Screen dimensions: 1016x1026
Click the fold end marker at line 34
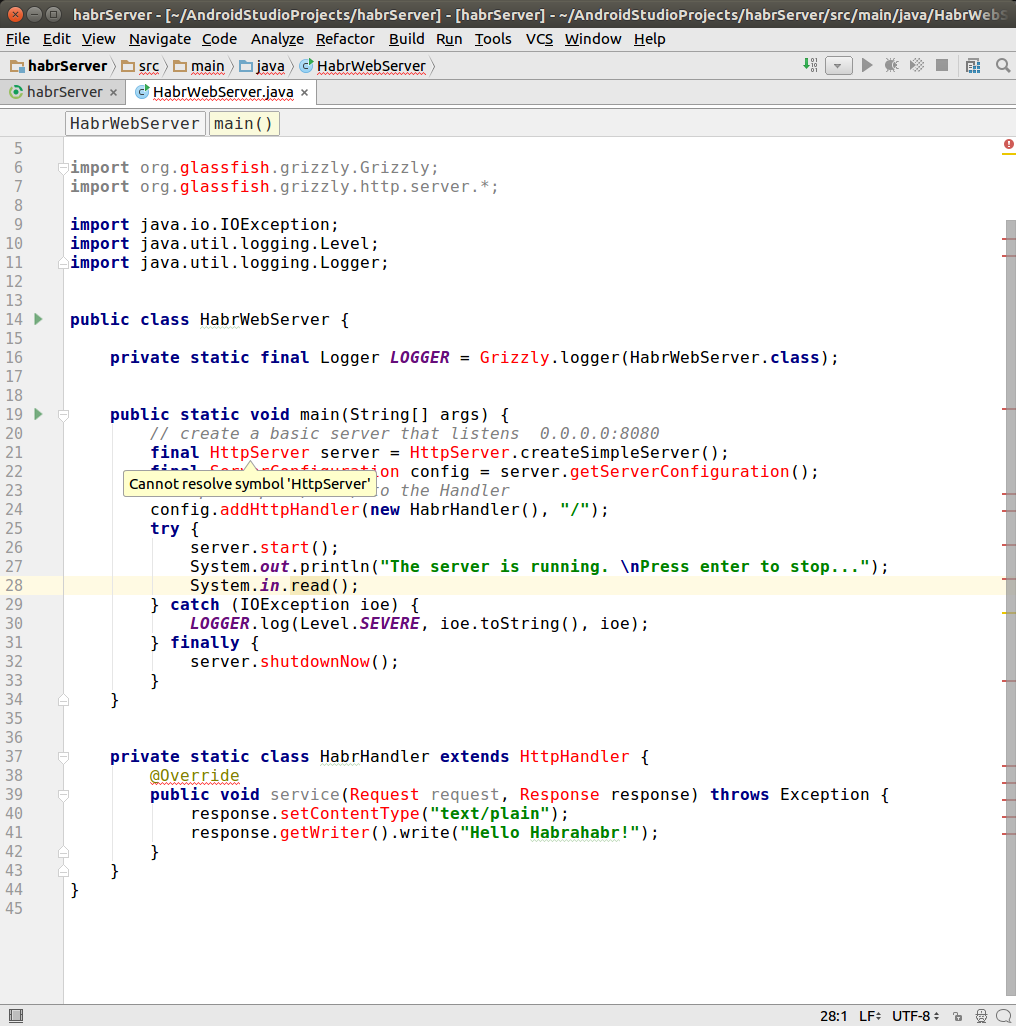(x=63, y=700)
